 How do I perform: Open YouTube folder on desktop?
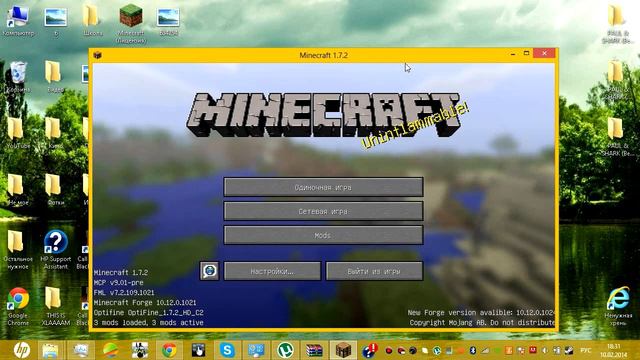click(x=17, y=133)
